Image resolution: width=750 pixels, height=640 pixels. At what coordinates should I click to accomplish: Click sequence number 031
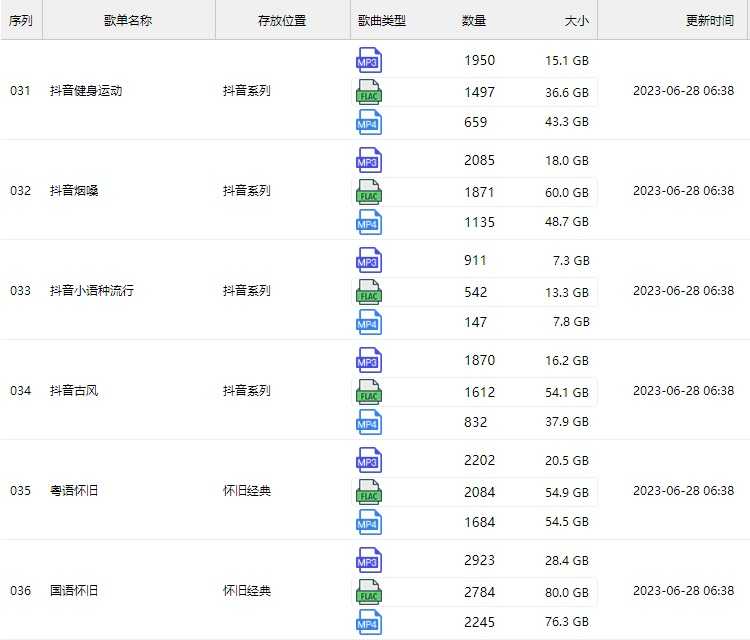(20, 90)
